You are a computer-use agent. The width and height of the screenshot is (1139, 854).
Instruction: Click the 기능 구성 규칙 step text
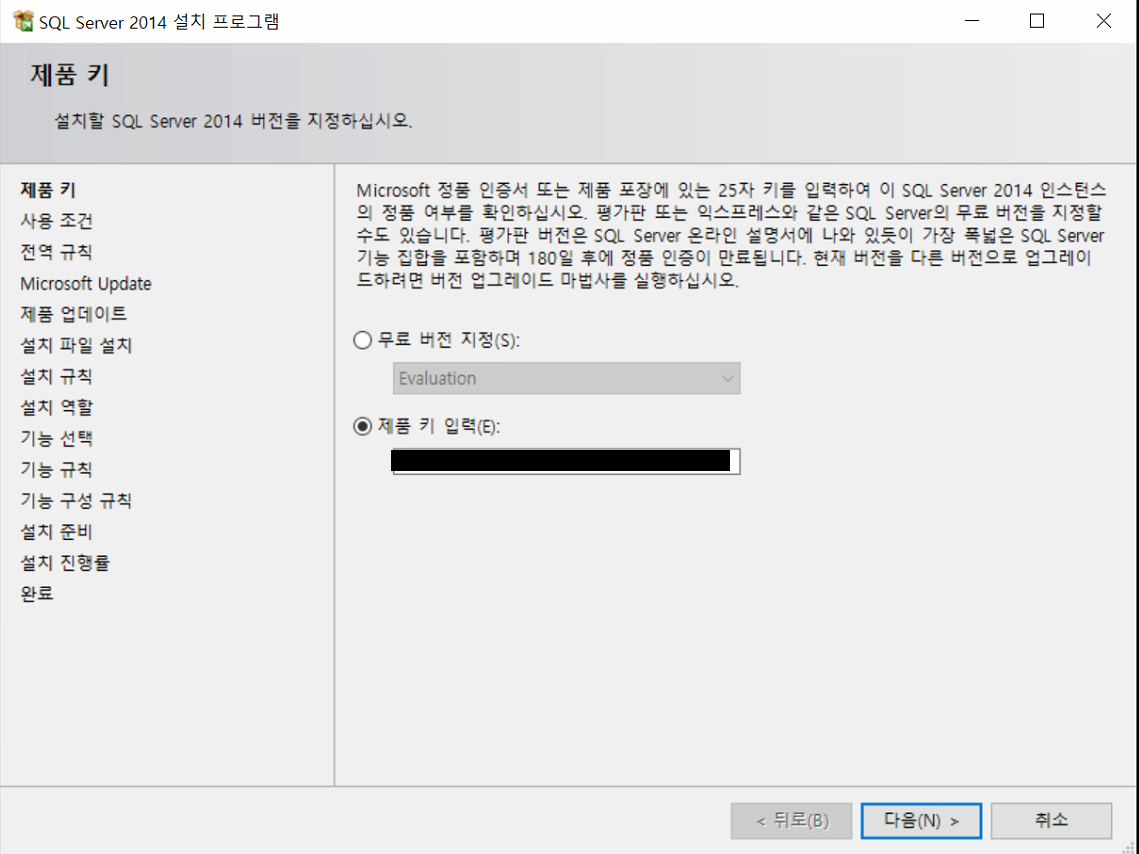[x=76, y=500]
